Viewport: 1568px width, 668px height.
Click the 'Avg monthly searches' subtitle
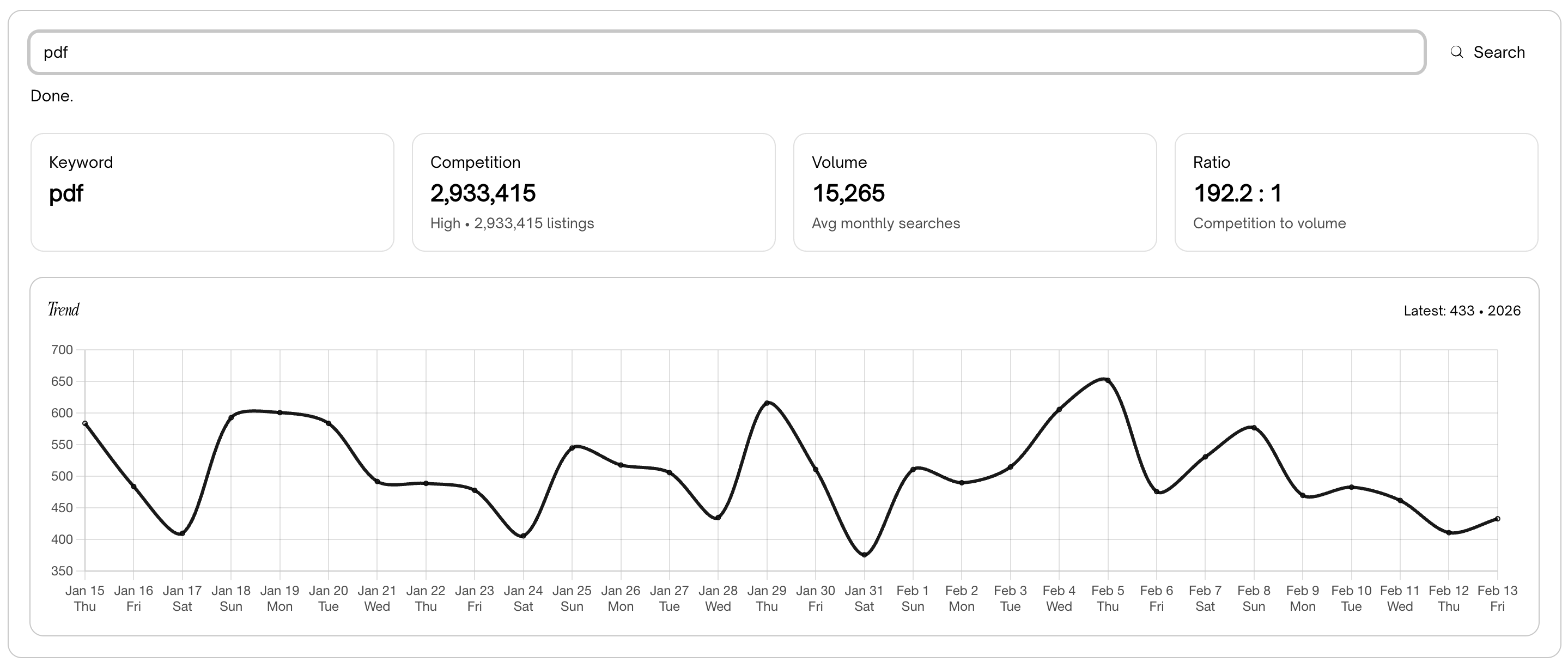(x=886, y=223)
